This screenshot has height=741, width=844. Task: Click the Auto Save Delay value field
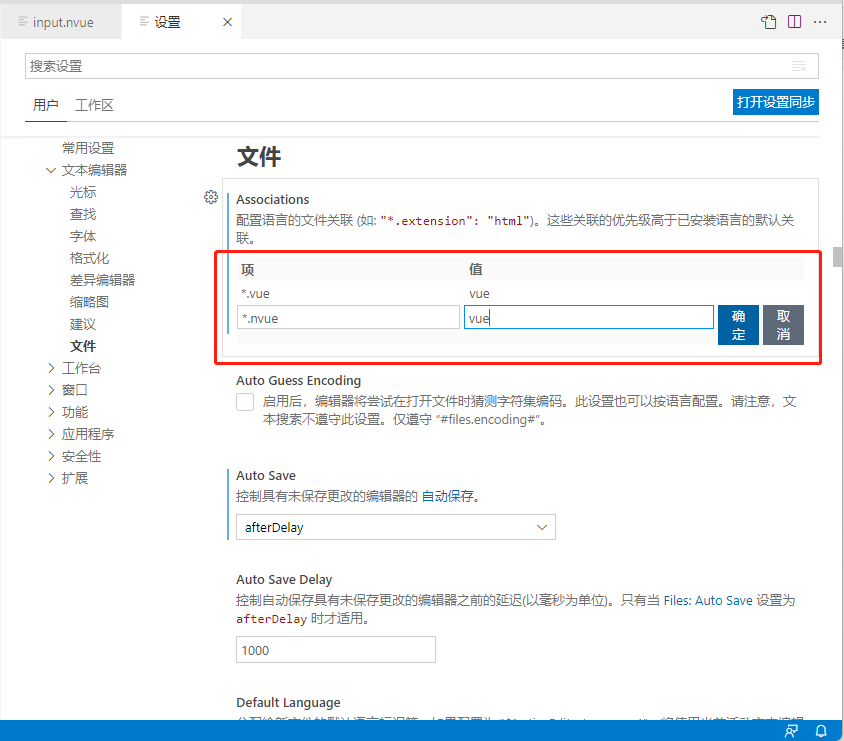click(335, 649)
